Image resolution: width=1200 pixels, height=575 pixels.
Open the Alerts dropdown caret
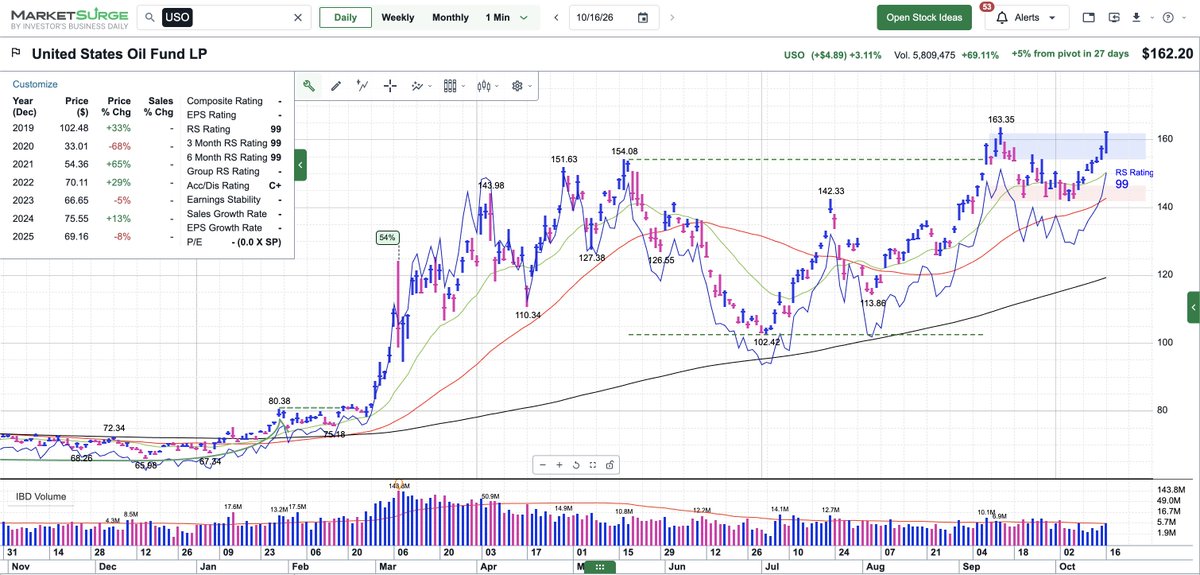(x=1053, y=18)
